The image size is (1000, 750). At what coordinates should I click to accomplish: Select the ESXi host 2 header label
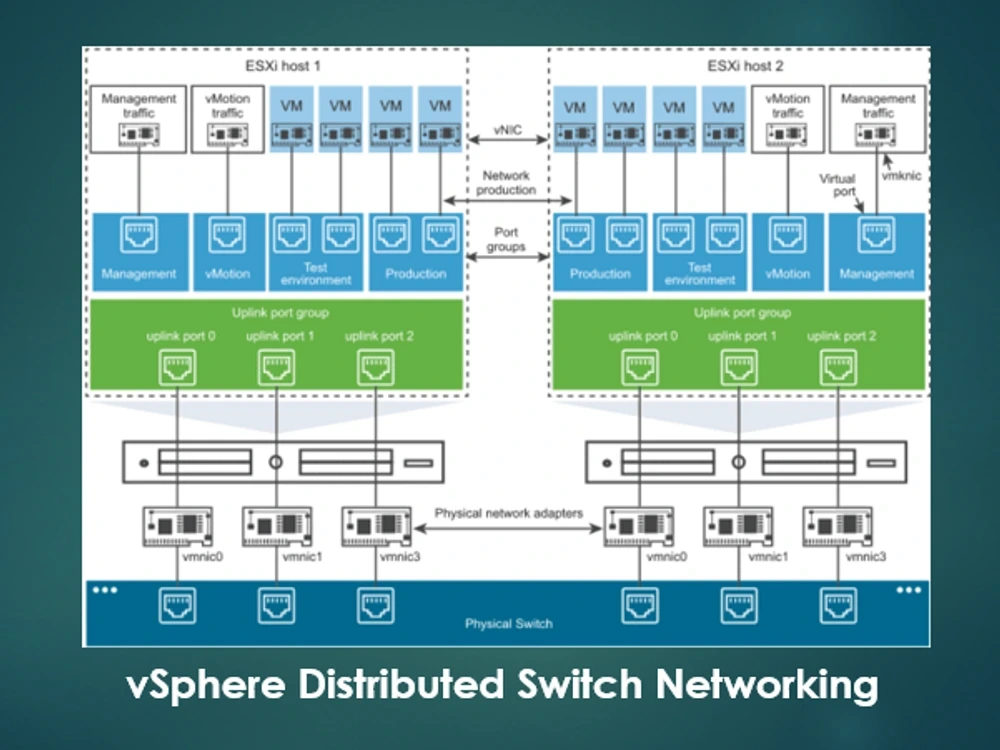tap(743, 67)
